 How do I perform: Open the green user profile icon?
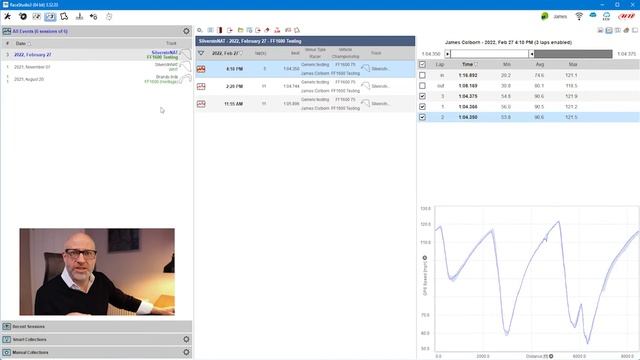(x=544, y=16)
